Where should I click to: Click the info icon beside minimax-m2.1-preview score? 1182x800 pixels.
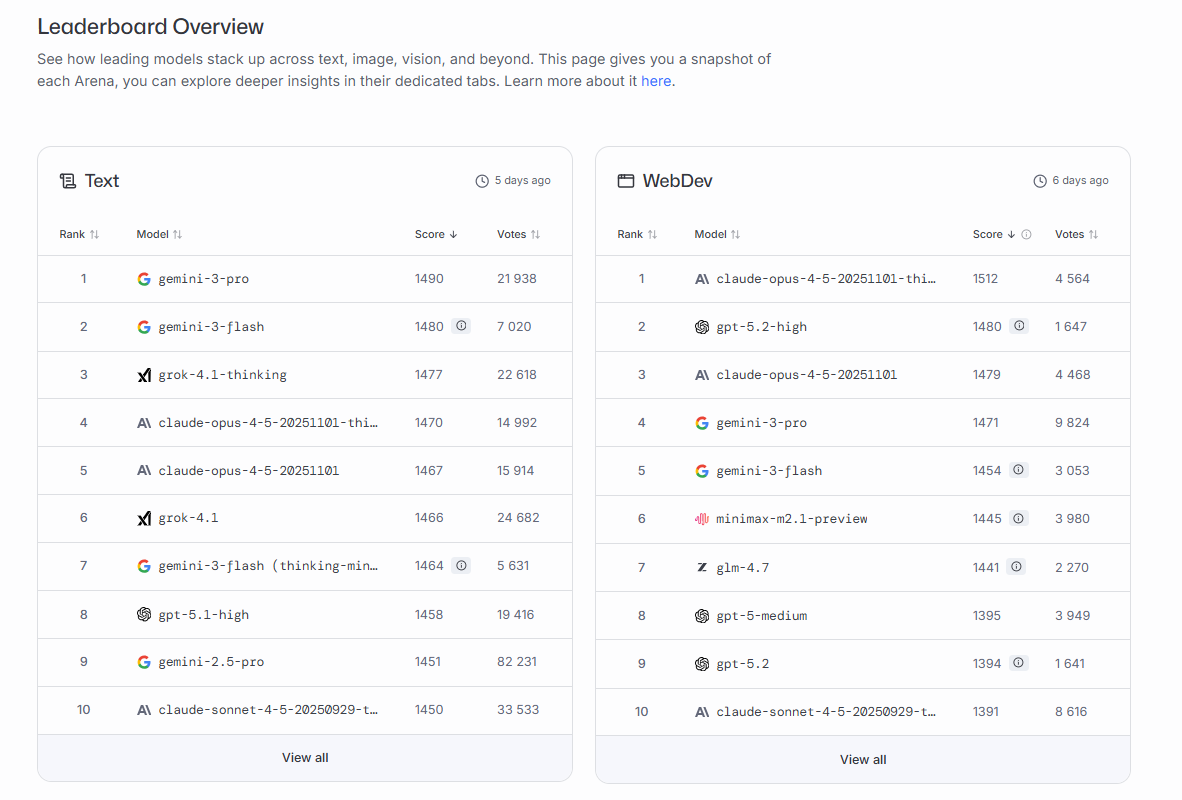(1019, 518)
